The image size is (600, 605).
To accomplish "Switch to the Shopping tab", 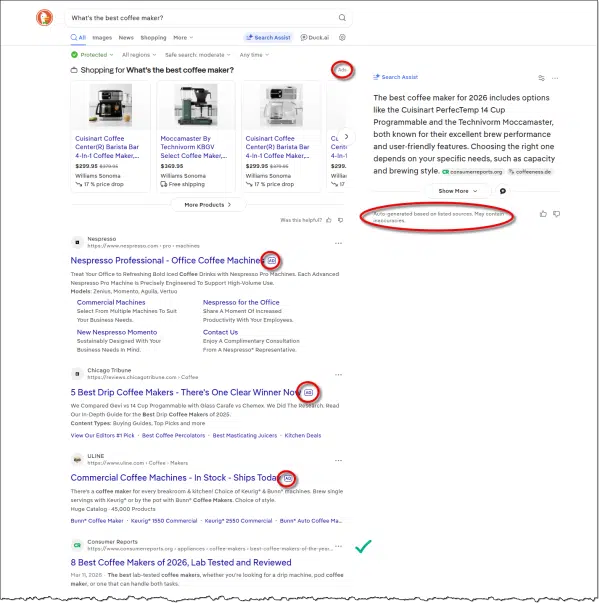I will pyautogui.click(x=153, y=37).
